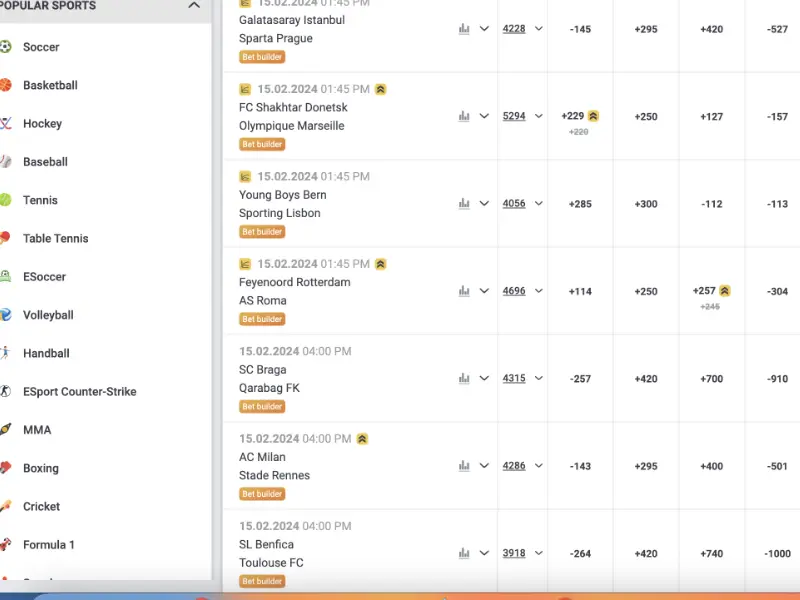Open statistics chart icon for Young Boys Bern match
This screenshot has height=600, width=800.
pos(464,203)
